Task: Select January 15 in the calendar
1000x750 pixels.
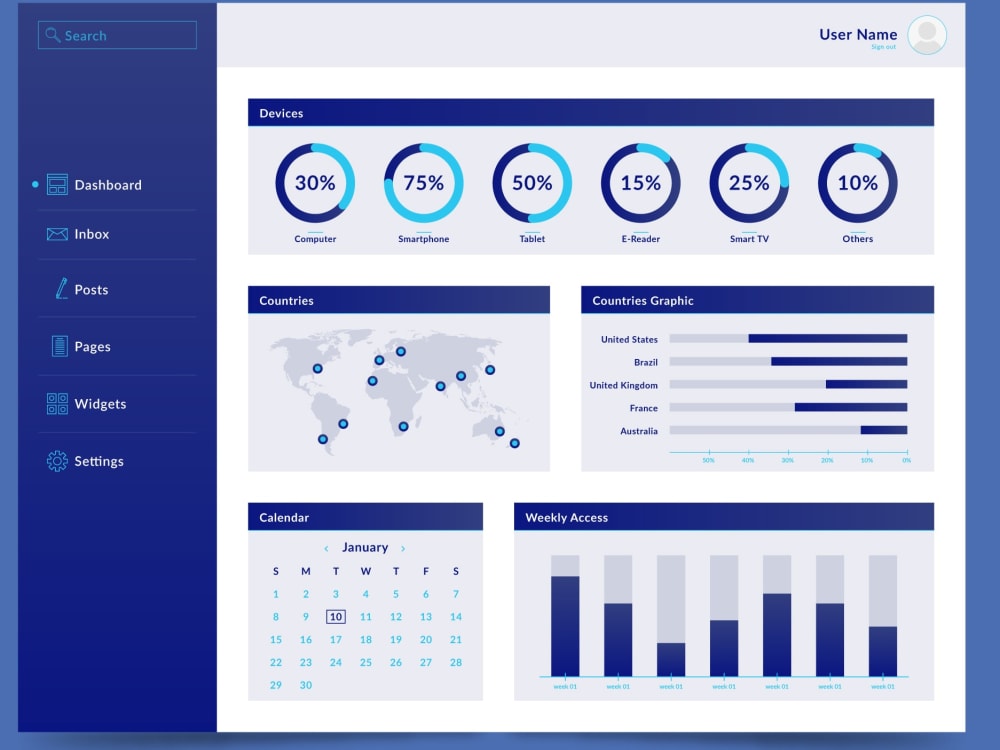Action: pos(276,640)
